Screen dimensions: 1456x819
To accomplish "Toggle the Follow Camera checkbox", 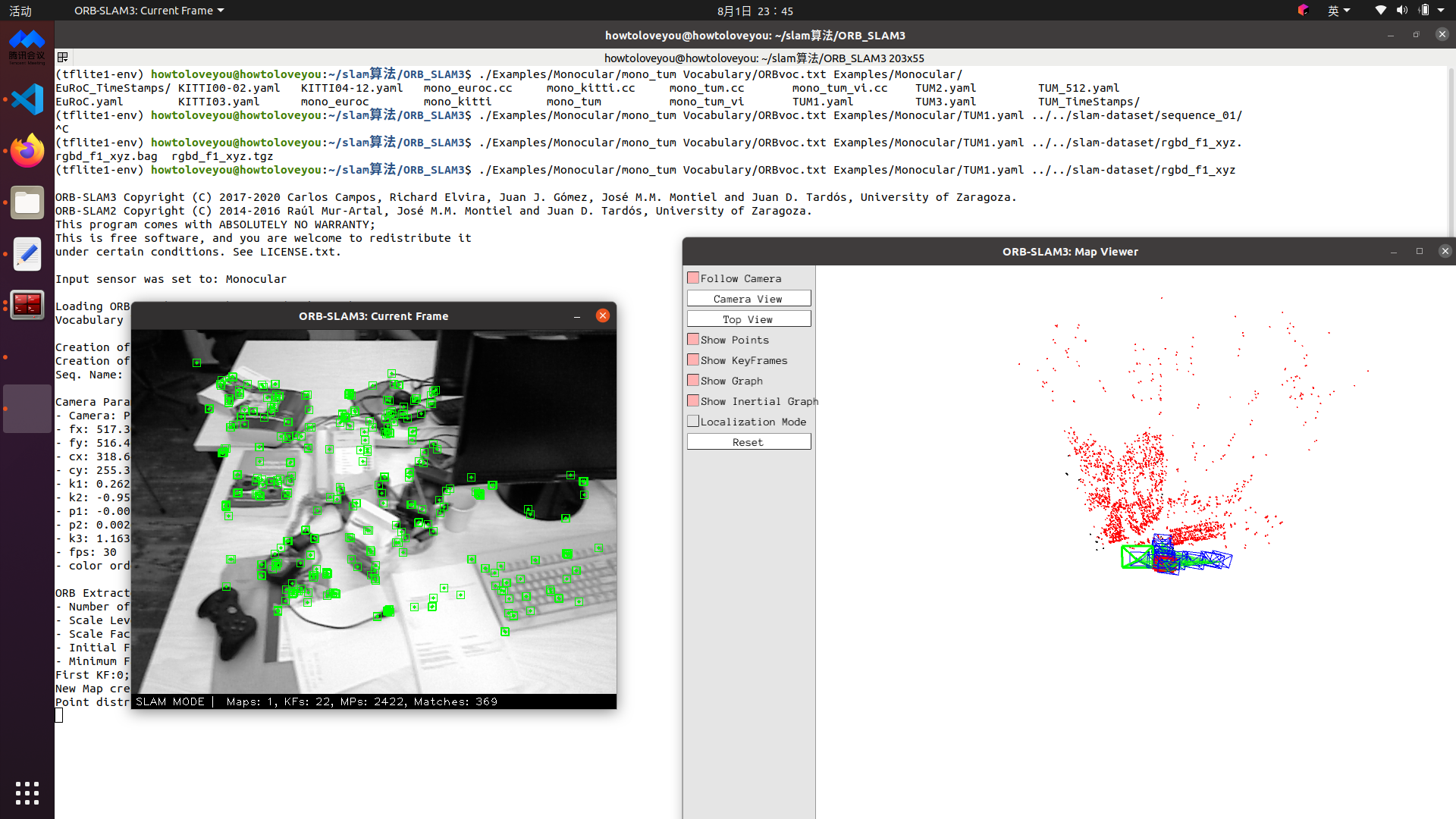I will click(693, 278).
